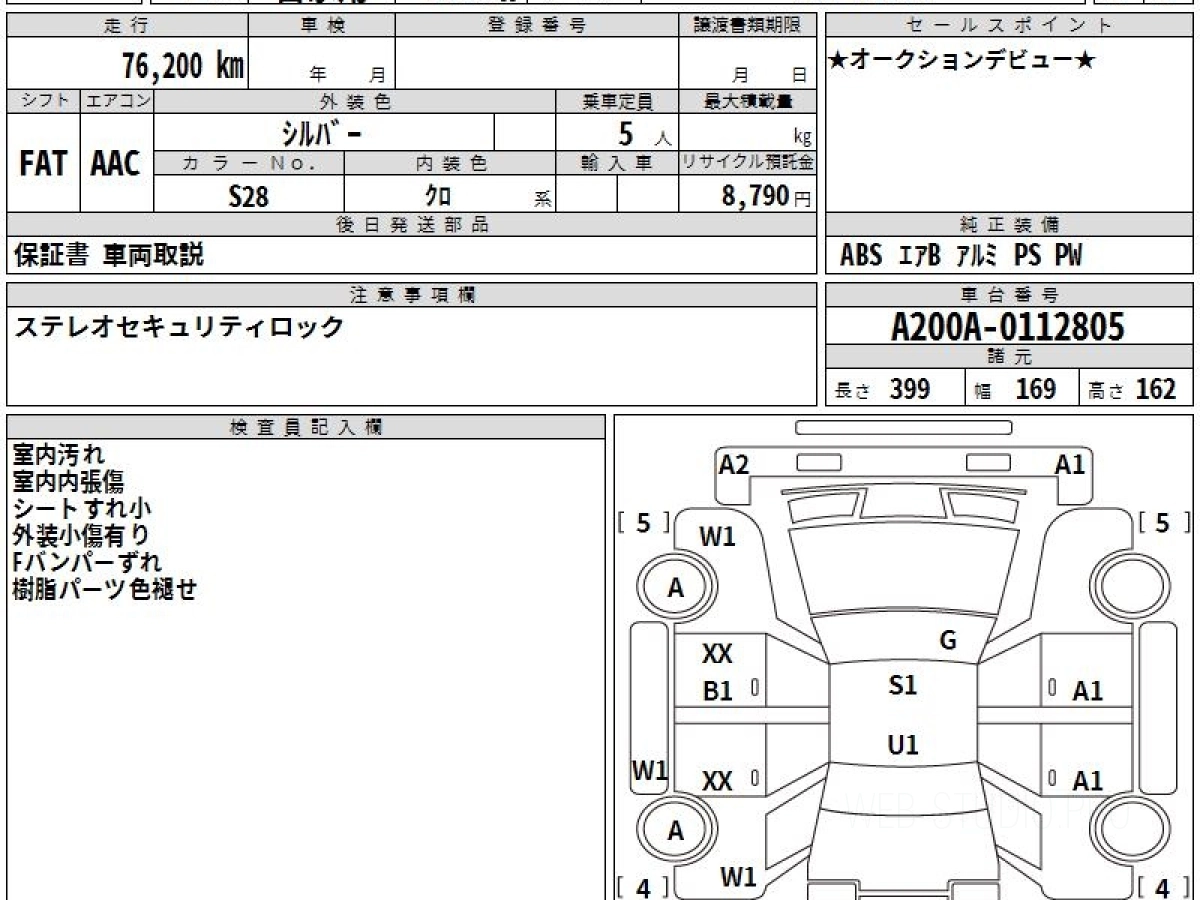Select the 登録番号 header

[x=537, y=26]
